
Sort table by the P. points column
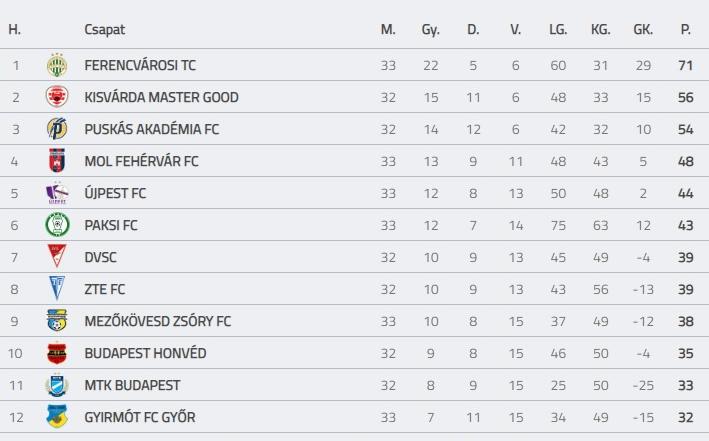pyautogui.click(x=685, y=29)
